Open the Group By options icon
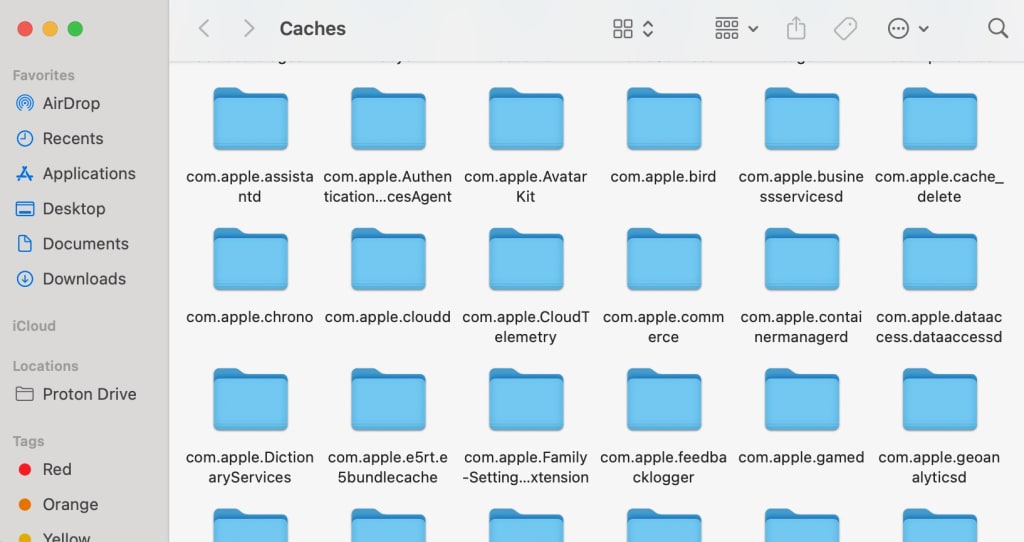 [727, 29]
